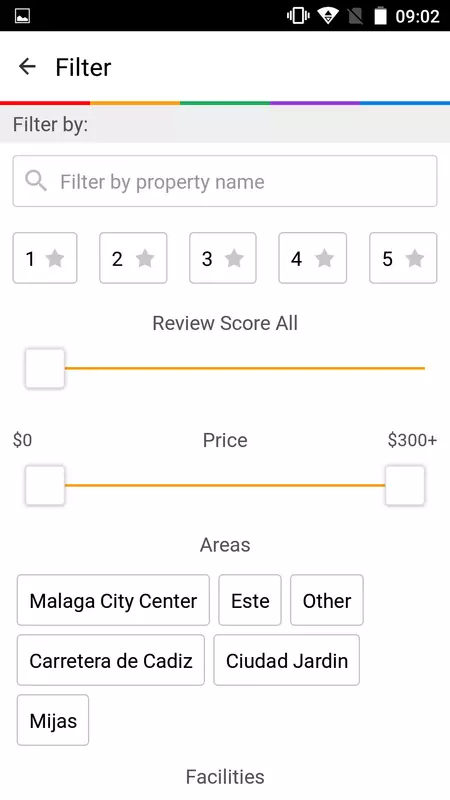Select the Malaga City Center area
The image size is (450, 800).
click(113, 600)
